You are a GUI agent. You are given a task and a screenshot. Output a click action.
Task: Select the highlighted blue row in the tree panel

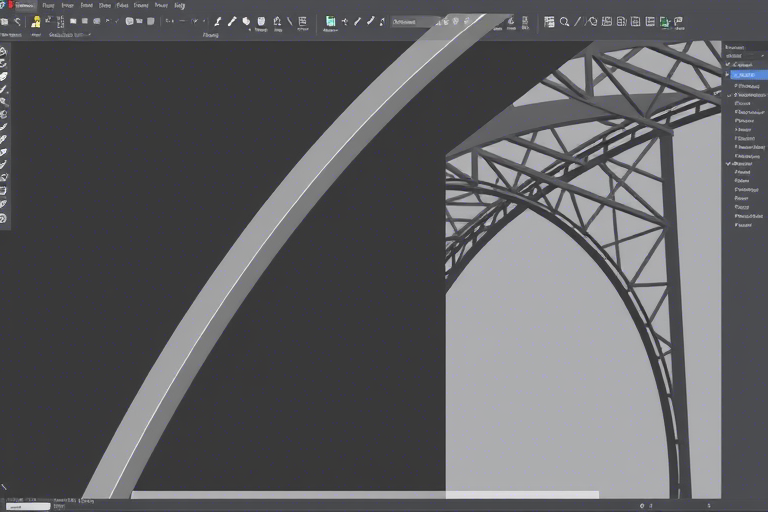[x=748, y=74]
